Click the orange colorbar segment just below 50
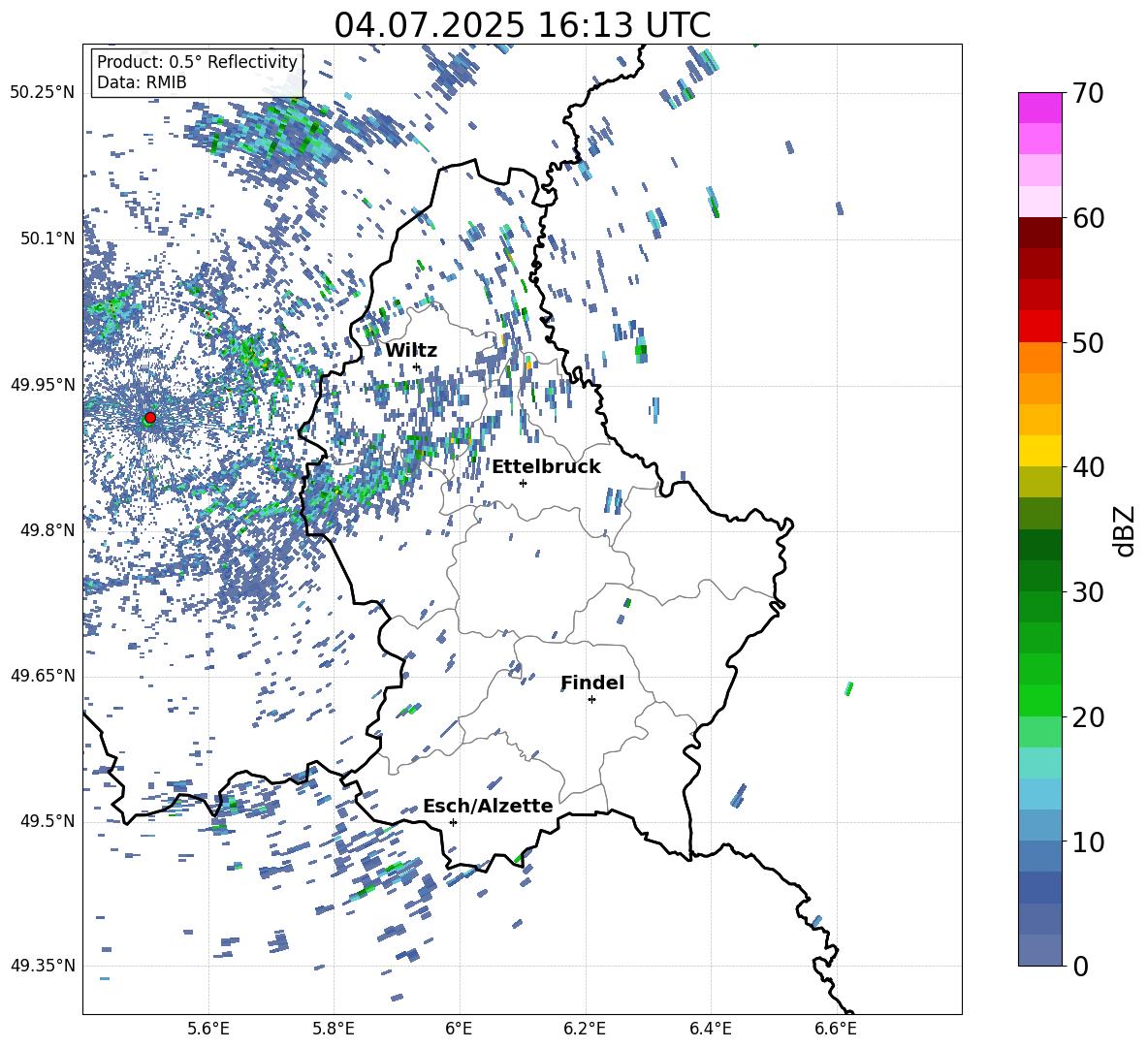1148x1048 pixels. click(1039, 358)
